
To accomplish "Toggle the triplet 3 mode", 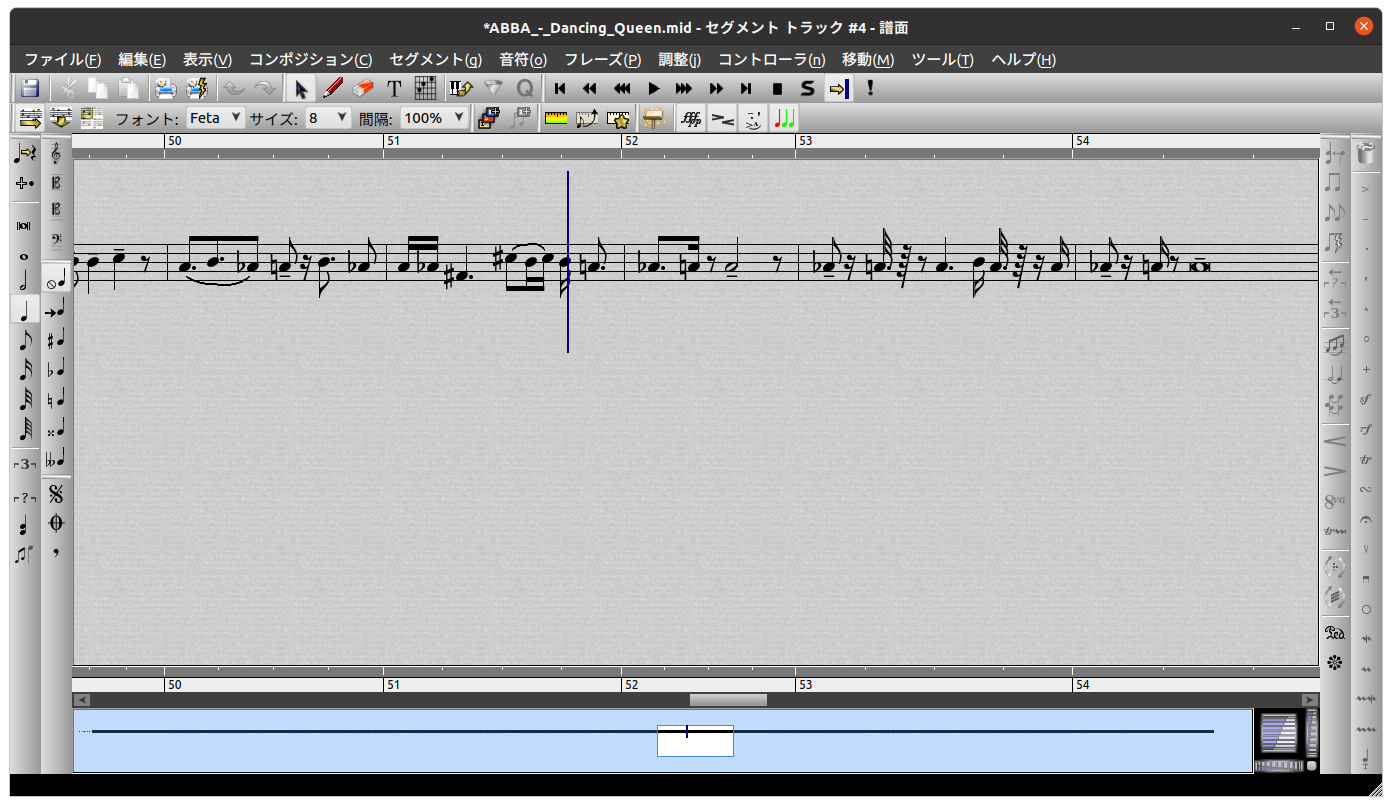I will (25, 464).
